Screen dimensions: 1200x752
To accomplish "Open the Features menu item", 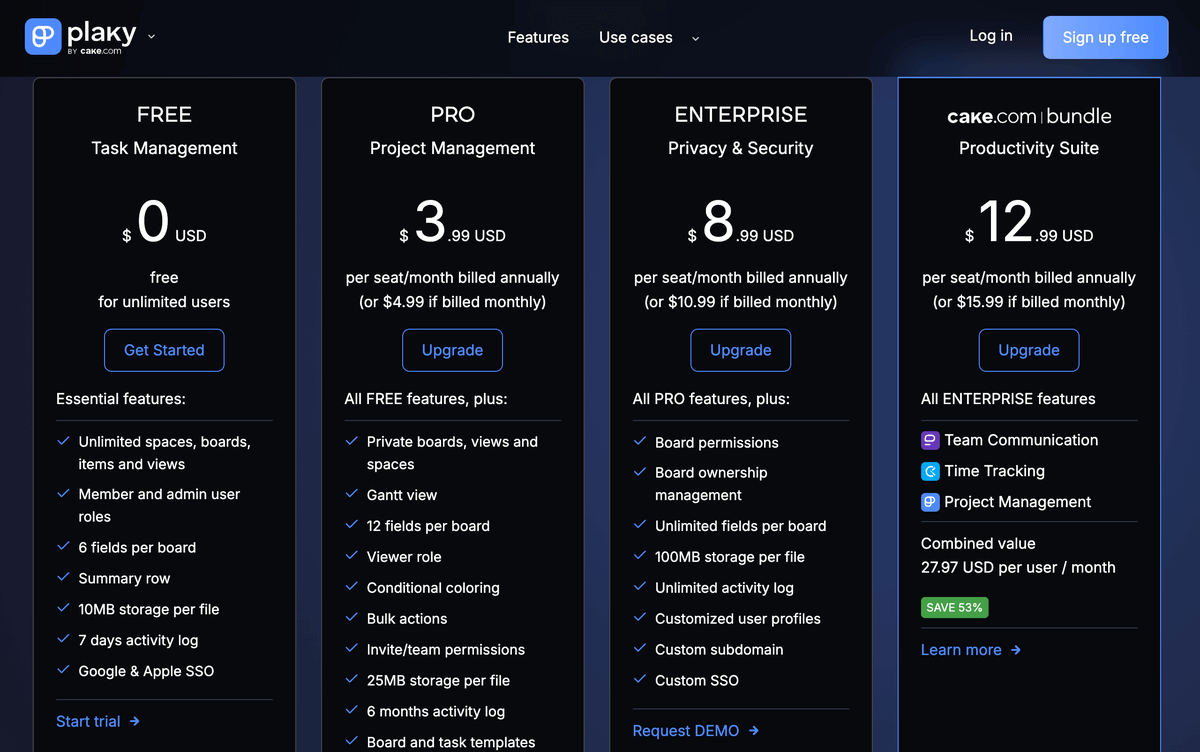I will coord(538,38).
